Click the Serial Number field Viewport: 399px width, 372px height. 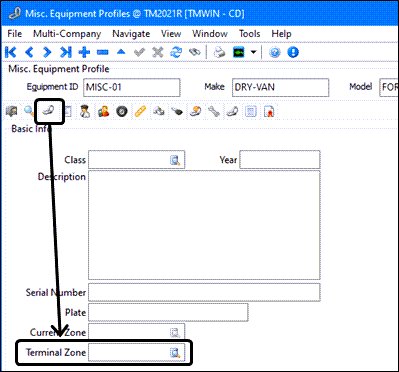click(x=204, y=292)
